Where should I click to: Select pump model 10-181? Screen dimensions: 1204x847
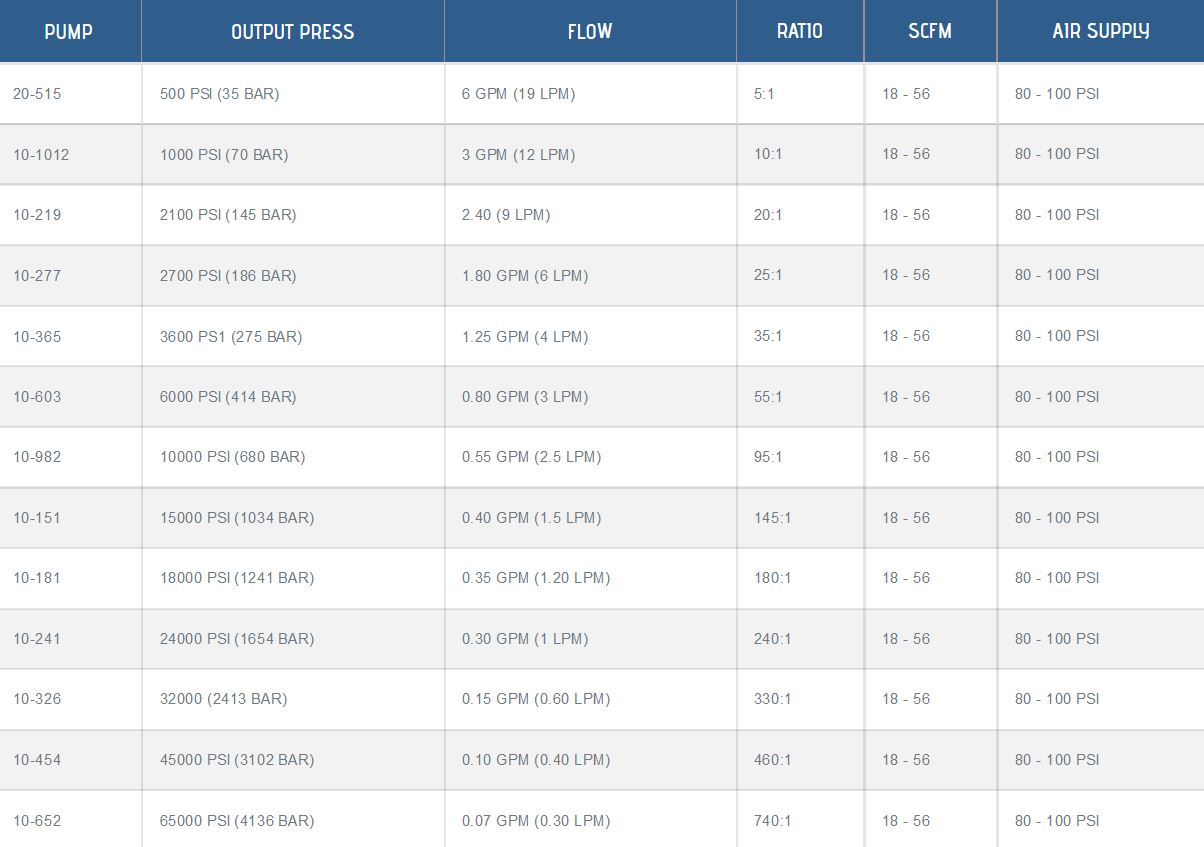(37, 578)
